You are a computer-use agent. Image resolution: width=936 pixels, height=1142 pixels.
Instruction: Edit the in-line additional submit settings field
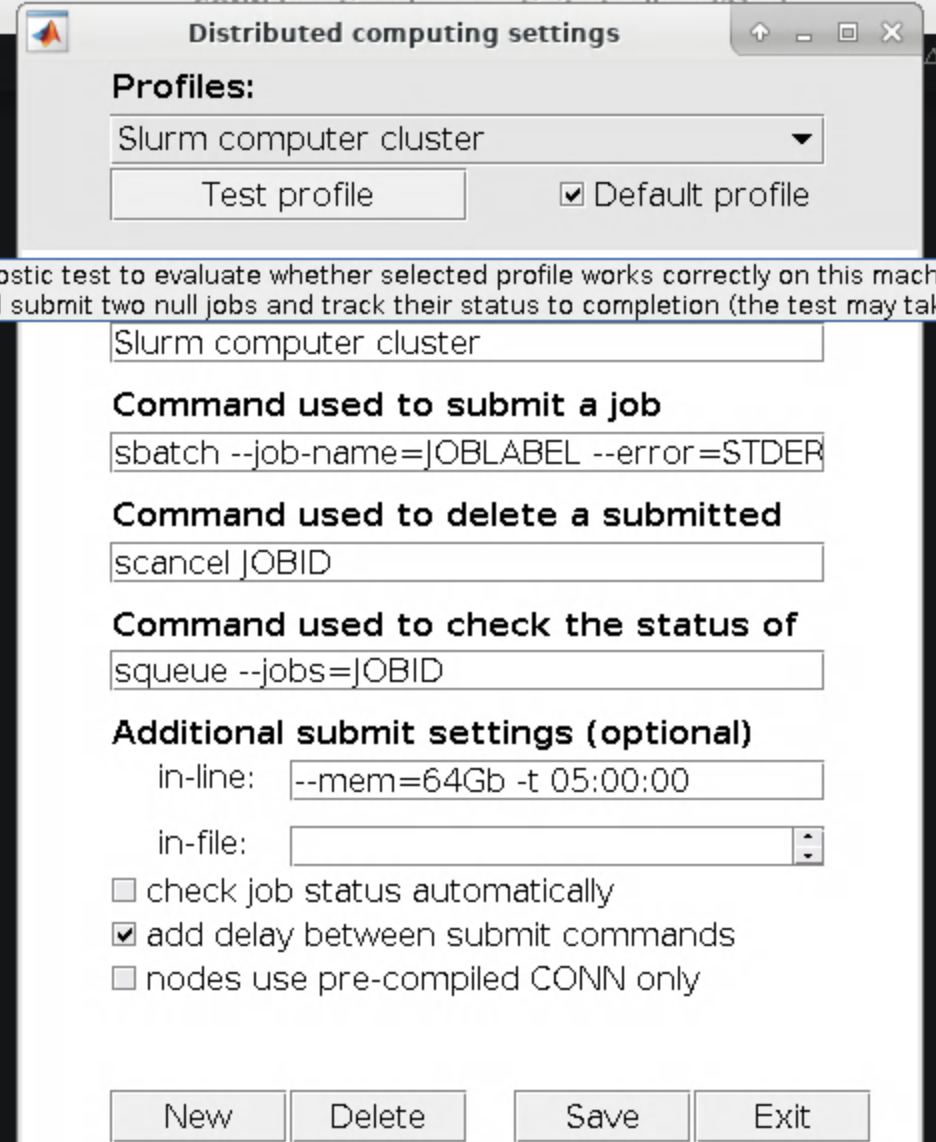point(556,780)
